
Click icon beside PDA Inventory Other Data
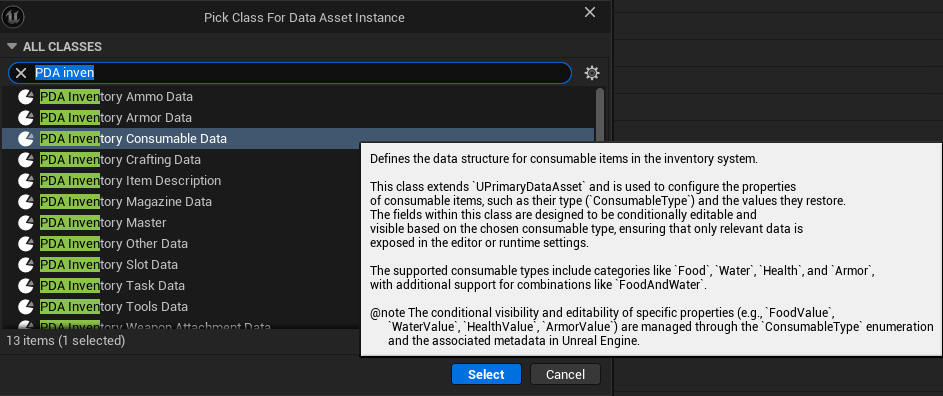tap(26, 244)
